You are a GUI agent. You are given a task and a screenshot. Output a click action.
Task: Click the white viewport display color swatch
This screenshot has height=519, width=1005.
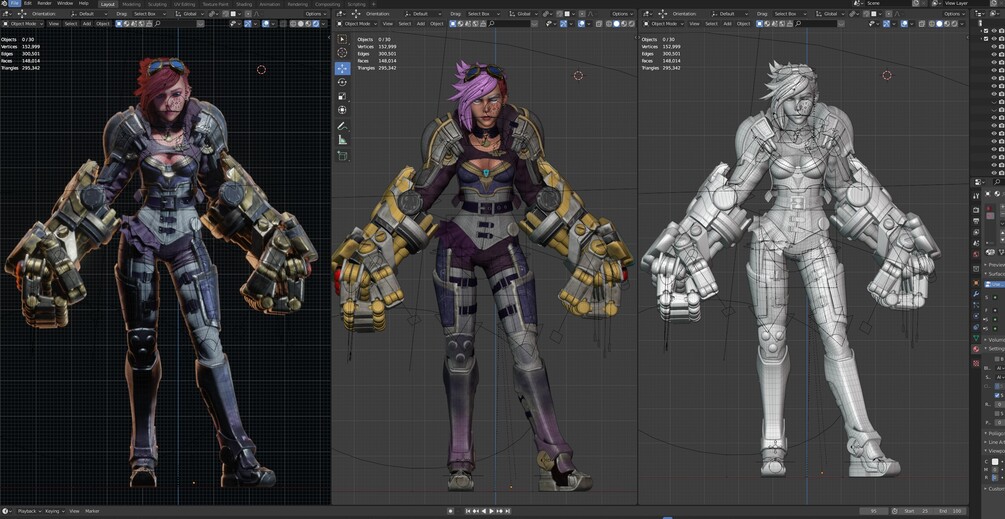(x=995, y=462)
